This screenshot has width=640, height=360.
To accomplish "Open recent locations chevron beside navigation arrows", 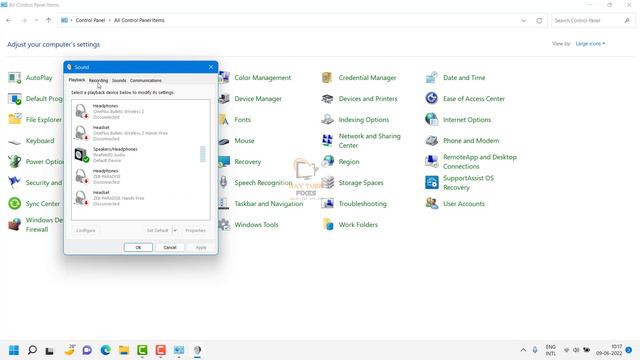I will (x=36, y=20).
